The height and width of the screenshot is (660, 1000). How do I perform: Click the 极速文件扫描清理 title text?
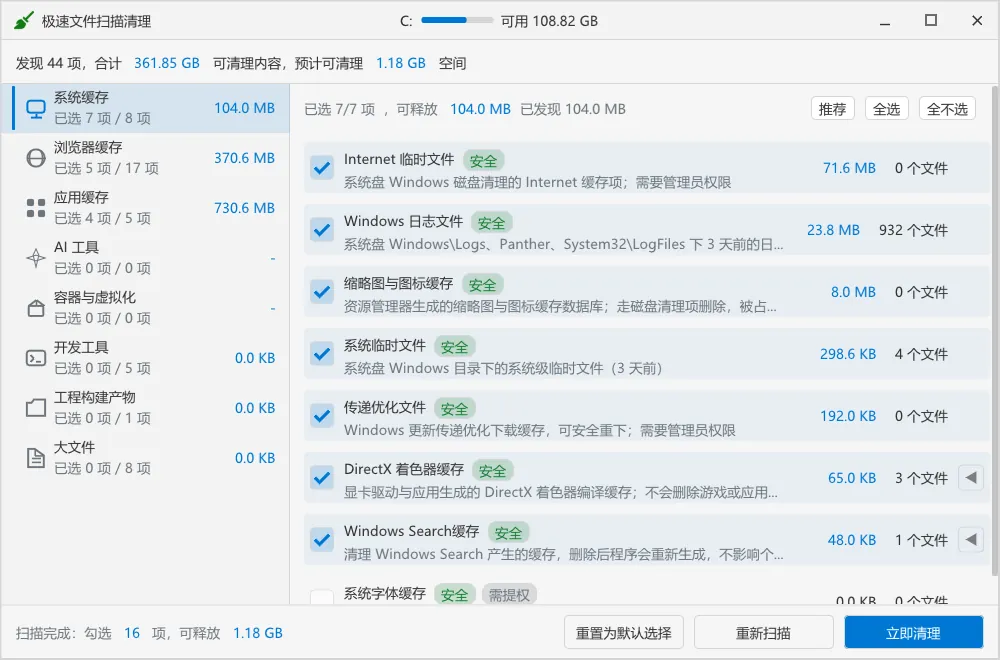(x=96, y=22)
